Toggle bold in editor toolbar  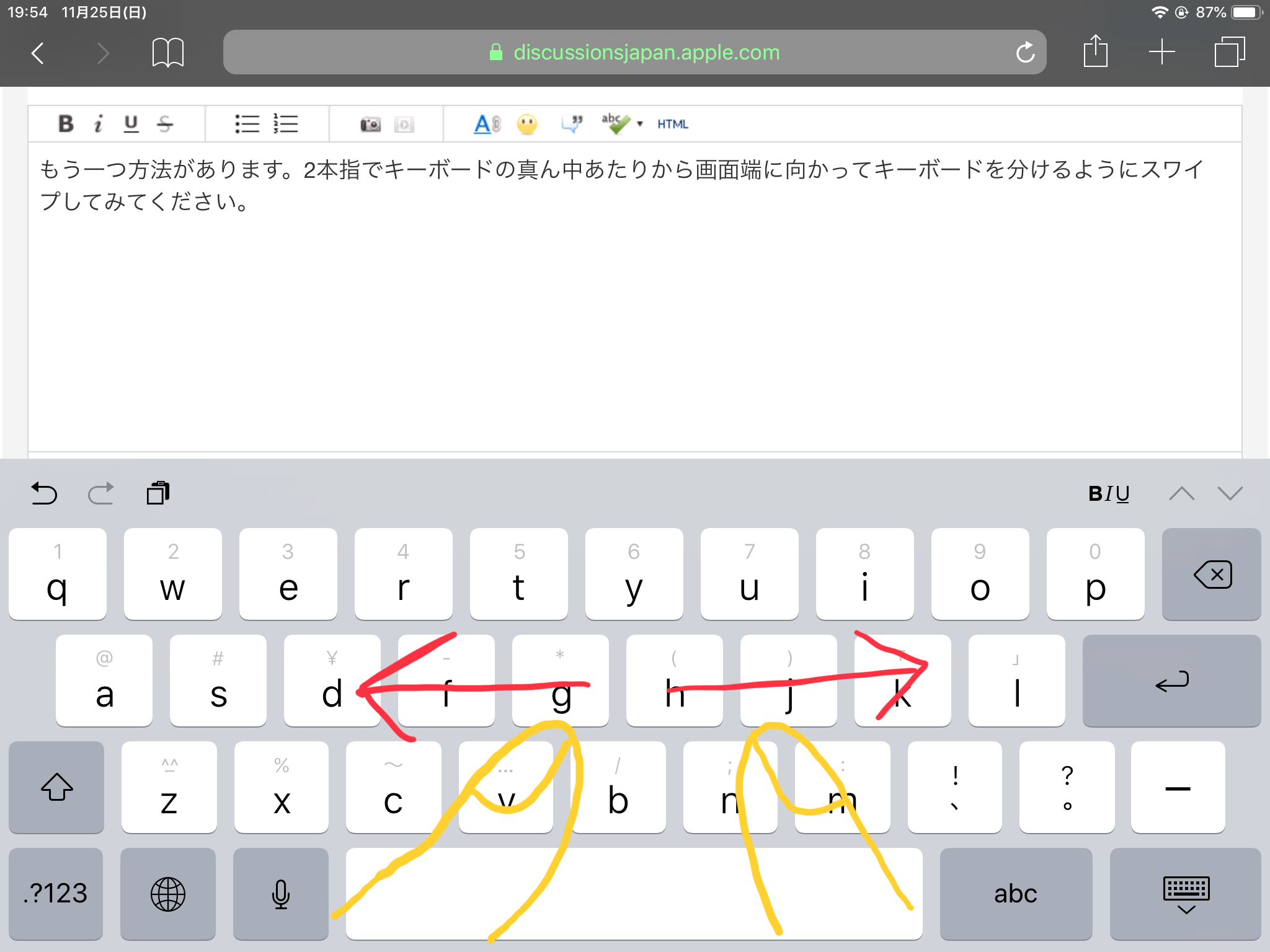click(x=66, y=124)
